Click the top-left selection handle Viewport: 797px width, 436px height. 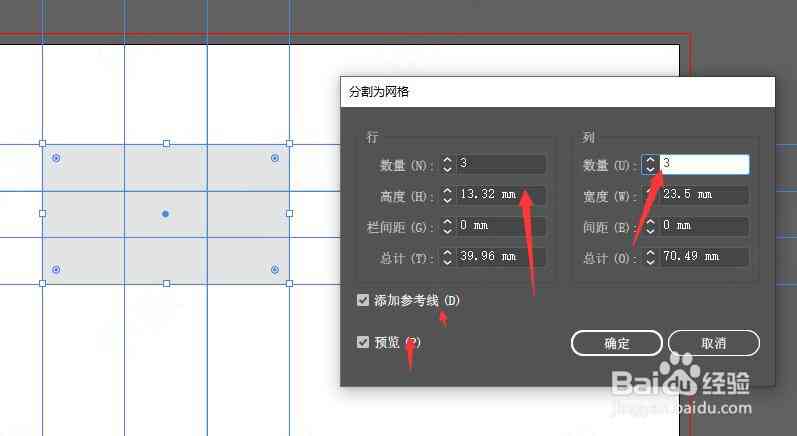coord(43,144)
